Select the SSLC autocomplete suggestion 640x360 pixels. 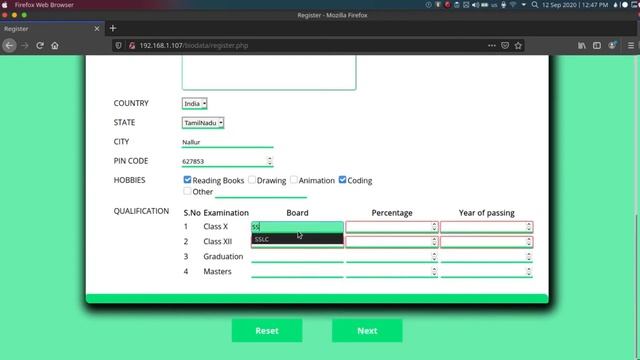pyautogui.click(x=297, y=239)
